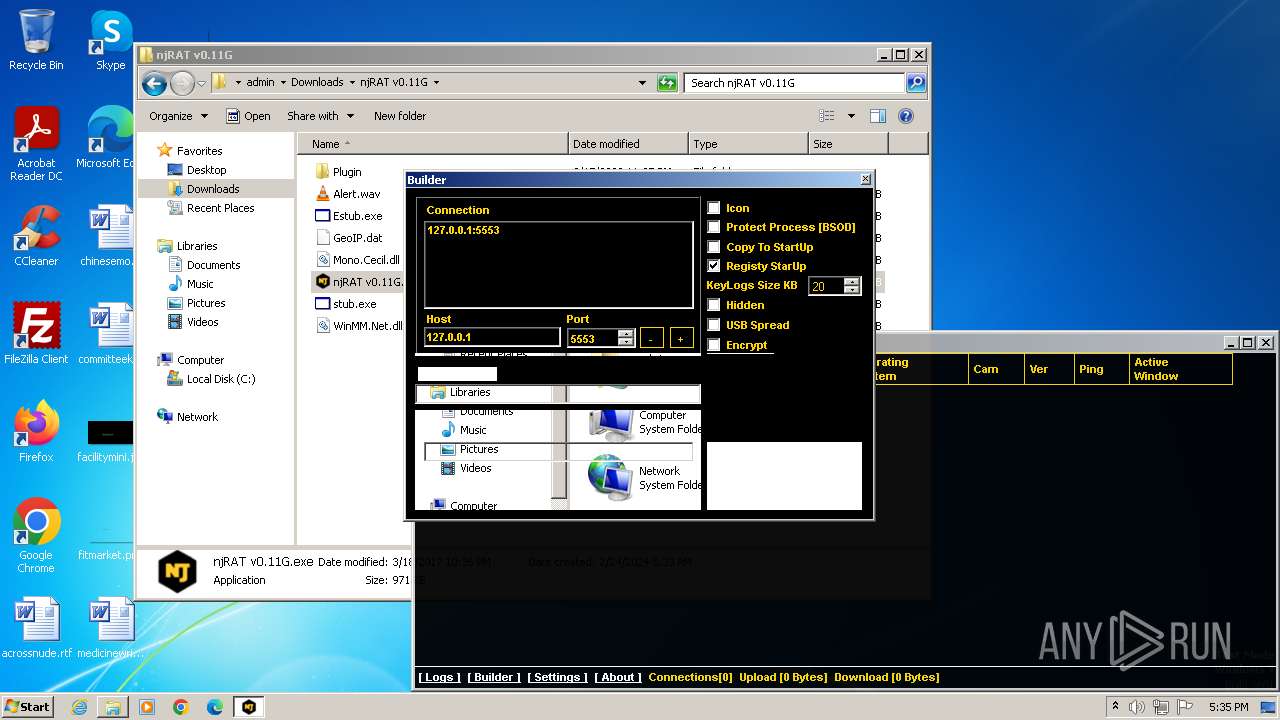
Task: Expand the Downloads breadcrumb arrow
Action: 351,83
